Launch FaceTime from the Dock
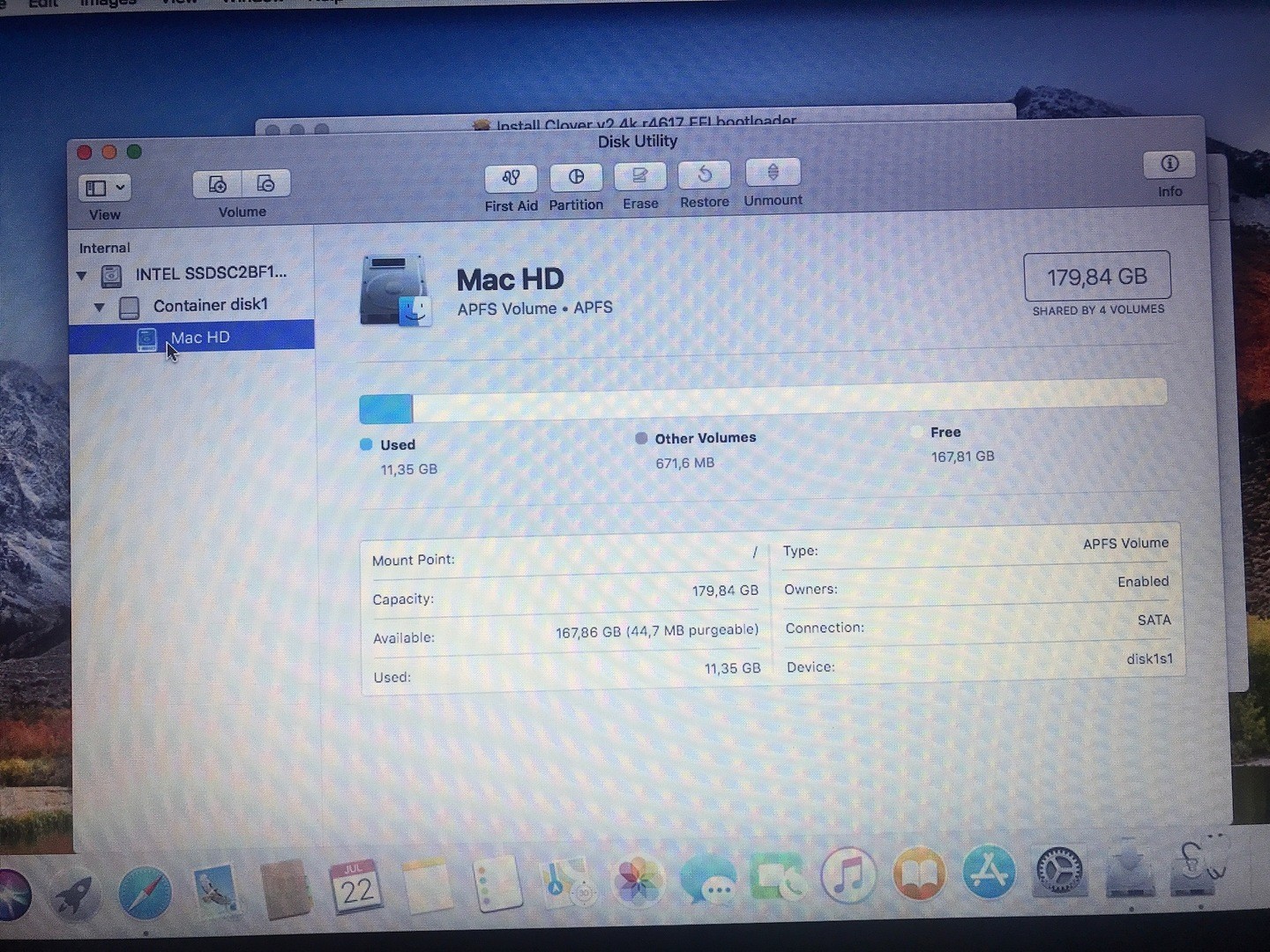Screen dimensions: 1270x952 [x=777, y=877]
